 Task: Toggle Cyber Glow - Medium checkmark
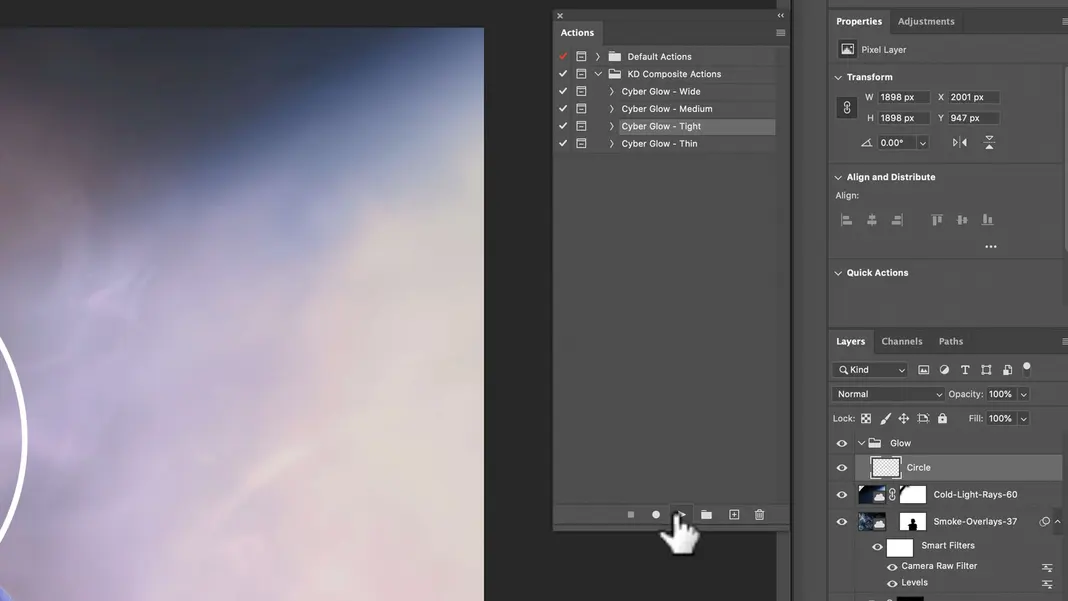click(x=563, y=108)
